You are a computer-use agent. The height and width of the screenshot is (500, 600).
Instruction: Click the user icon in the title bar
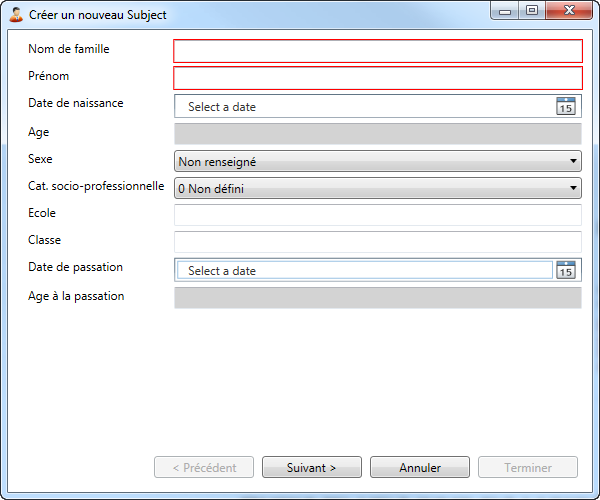pos(16,15)
